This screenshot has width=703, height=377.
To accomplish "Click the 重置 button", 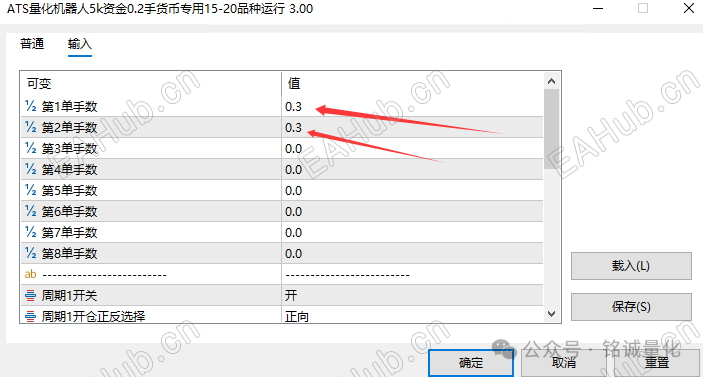I will coord(656,363).
